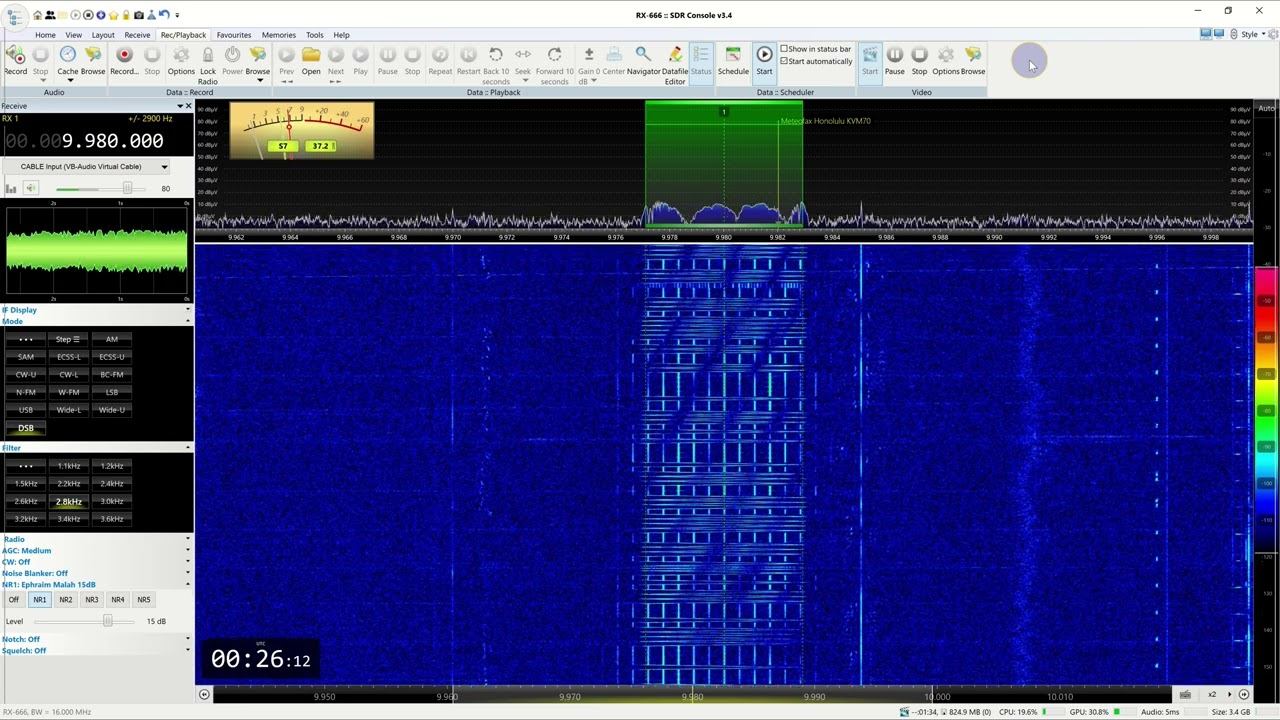Viewport: 1280px width, 720px height.
Task: Click Lock Radio icon
Action: [x=208, y=64]
